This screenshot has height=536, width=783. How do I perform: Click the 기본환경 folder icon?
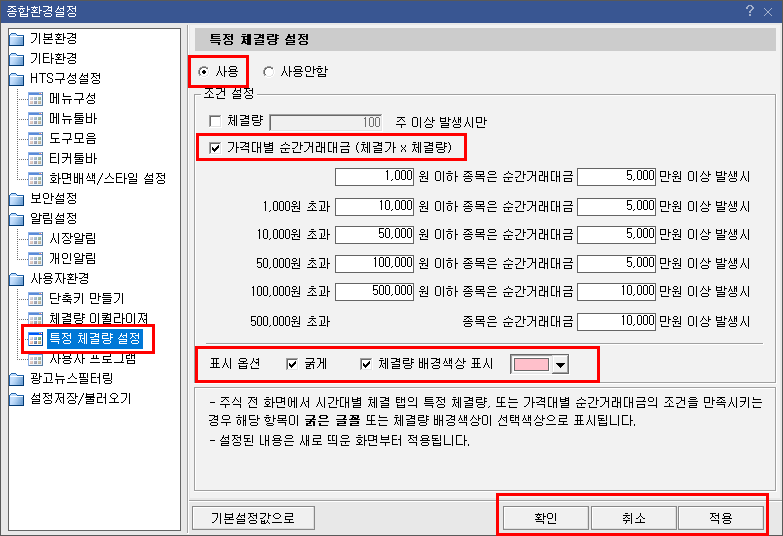16,39
